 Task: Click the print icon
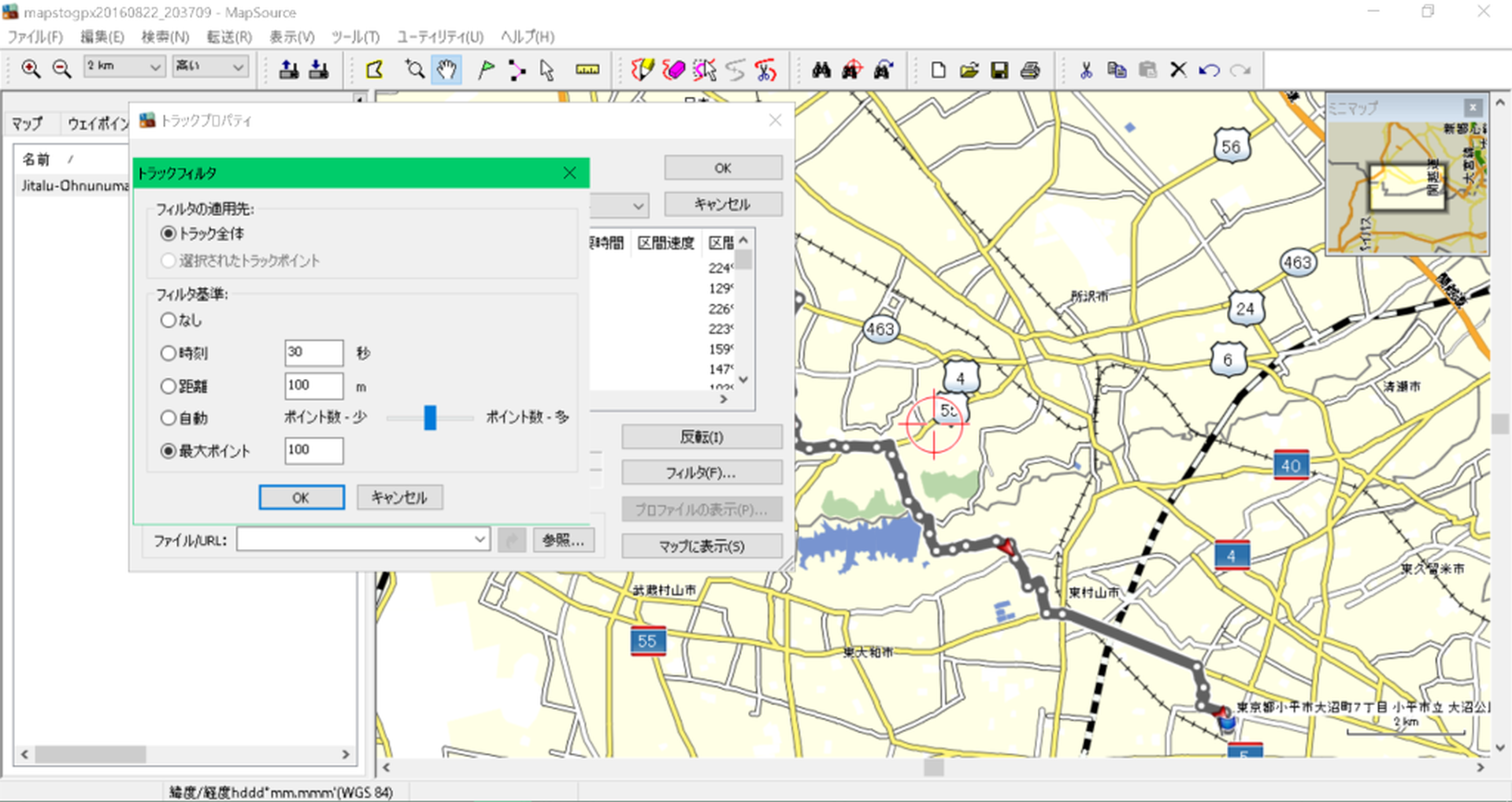click(x=1030, y=69)
